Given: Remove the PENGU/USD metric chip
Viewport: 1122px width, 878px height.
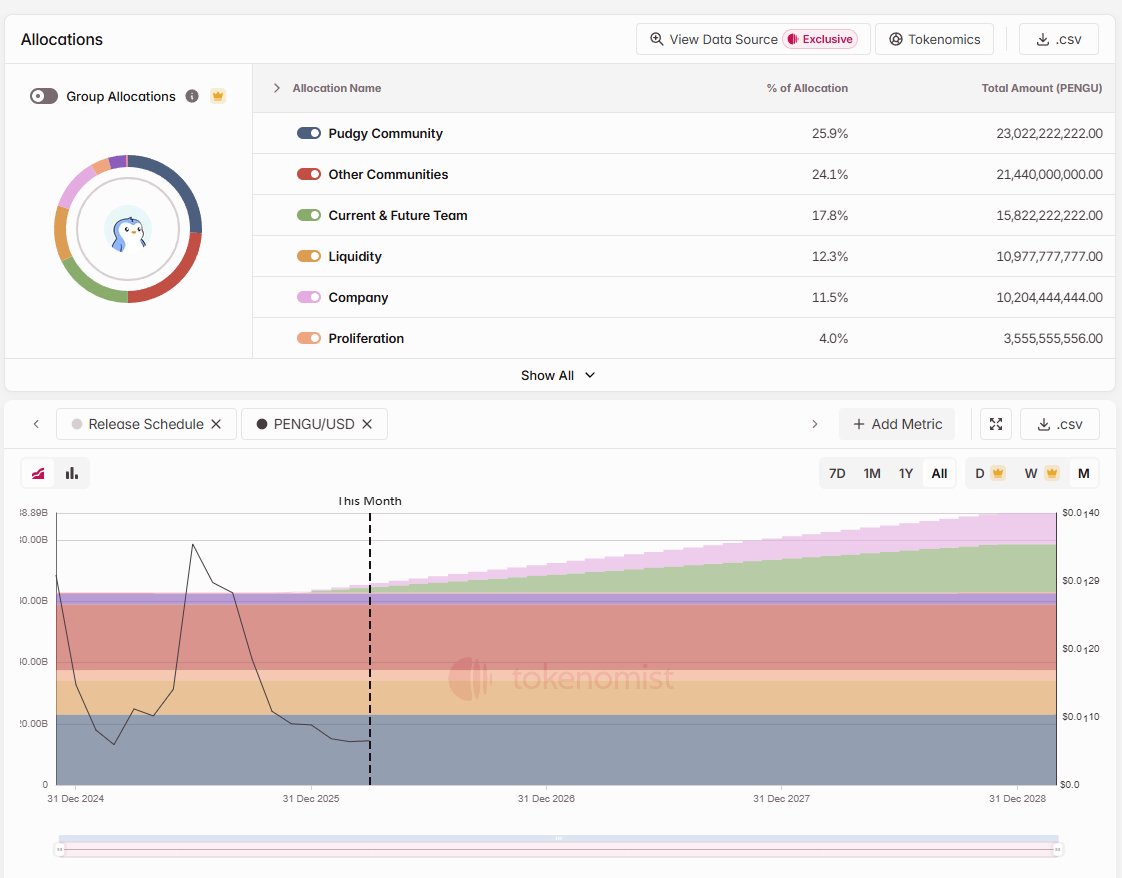Looking at the screenshot, I should [x=367, y=424].
